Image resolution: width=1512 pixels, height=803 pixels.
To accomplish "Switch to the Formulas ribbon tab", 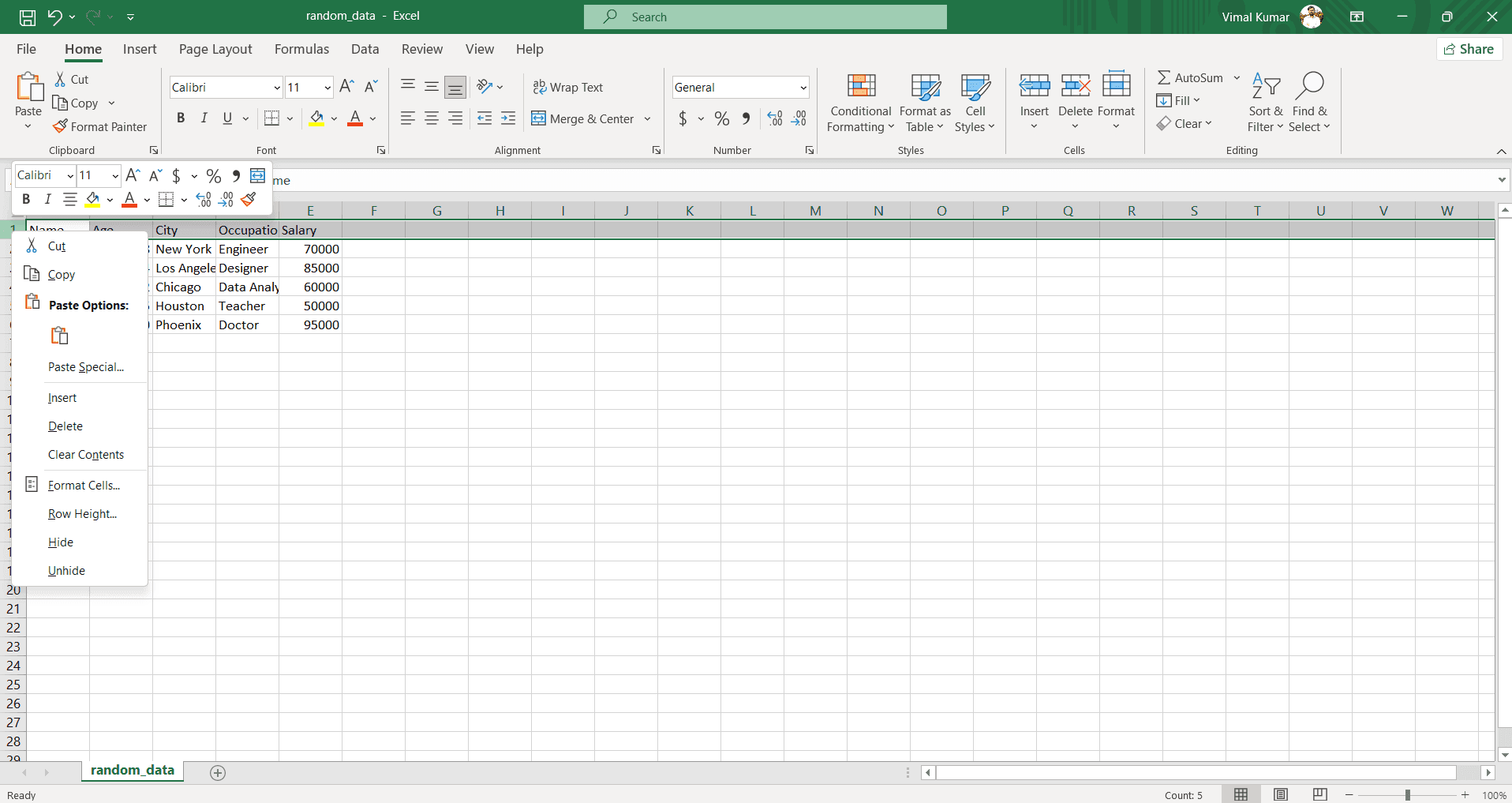I will (x=301, y=49).
